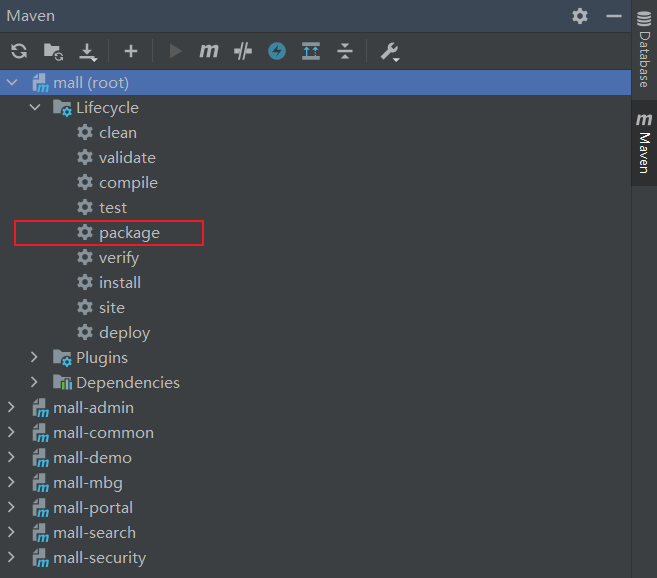
Task: Click the gear icon beside verify
Action: point(85,257)
